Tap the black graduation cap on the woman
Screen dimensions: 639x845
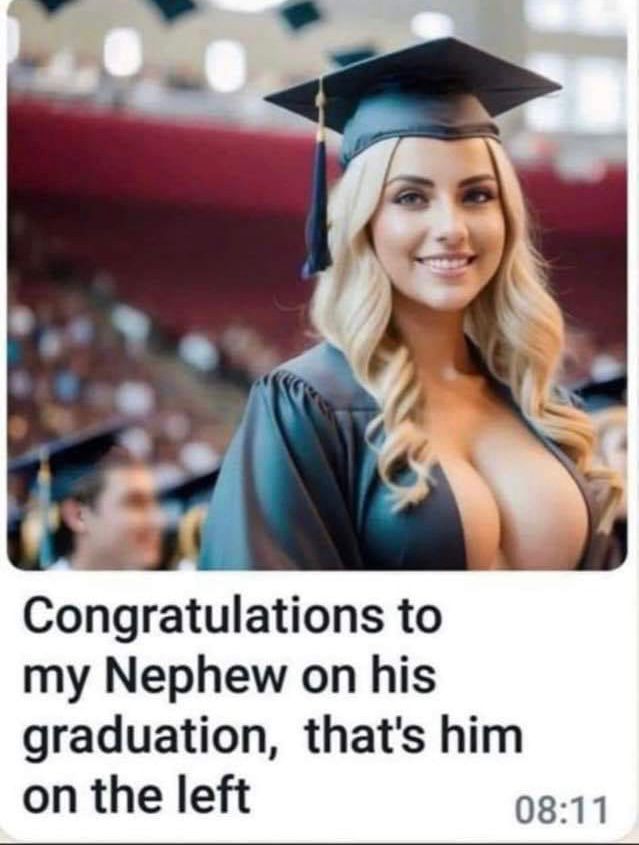pos(414,95)
